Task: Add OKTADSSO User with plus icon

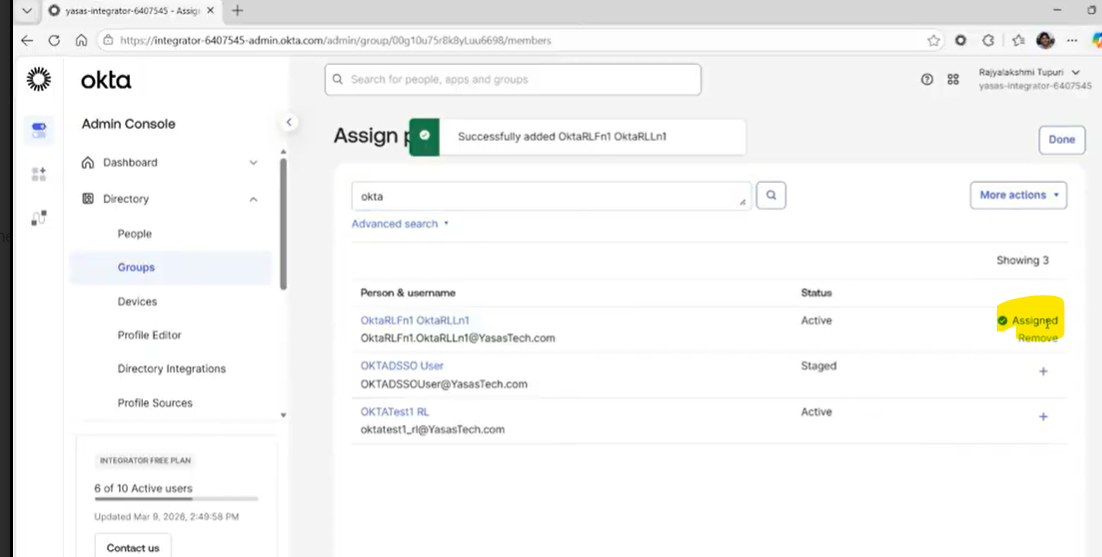Action: point(1043,371)
